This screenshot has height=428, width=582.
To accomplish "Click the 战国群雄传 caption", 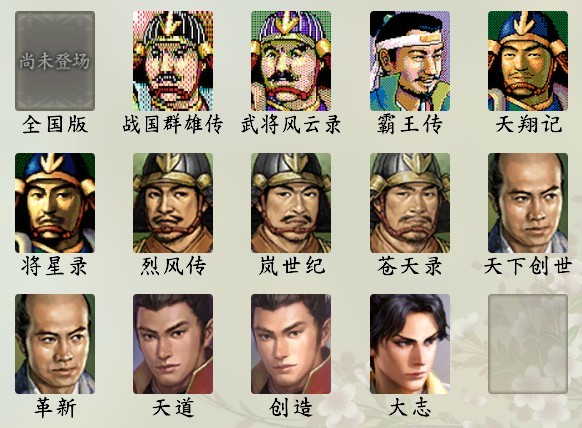I will 173,124.
